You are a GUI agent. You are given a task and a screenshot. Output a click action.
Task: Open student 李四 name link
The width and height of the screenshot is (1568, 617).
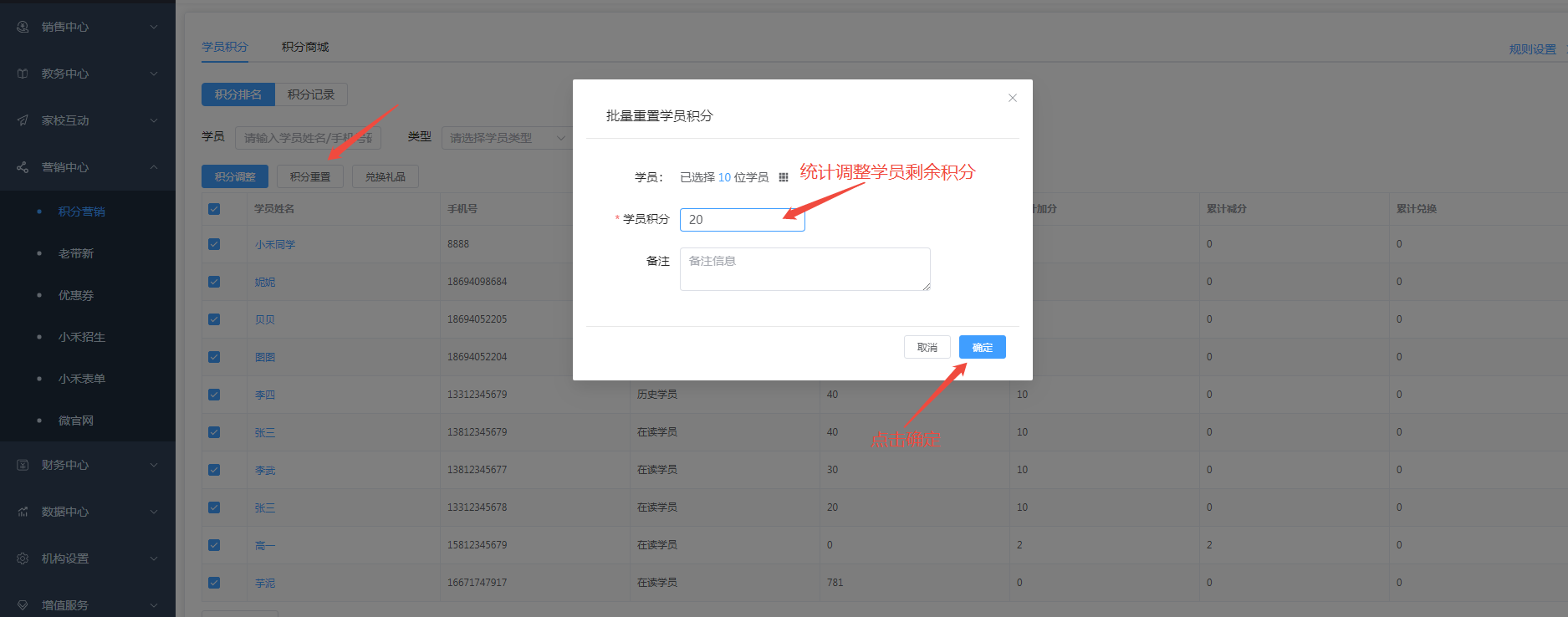(265, 395)
